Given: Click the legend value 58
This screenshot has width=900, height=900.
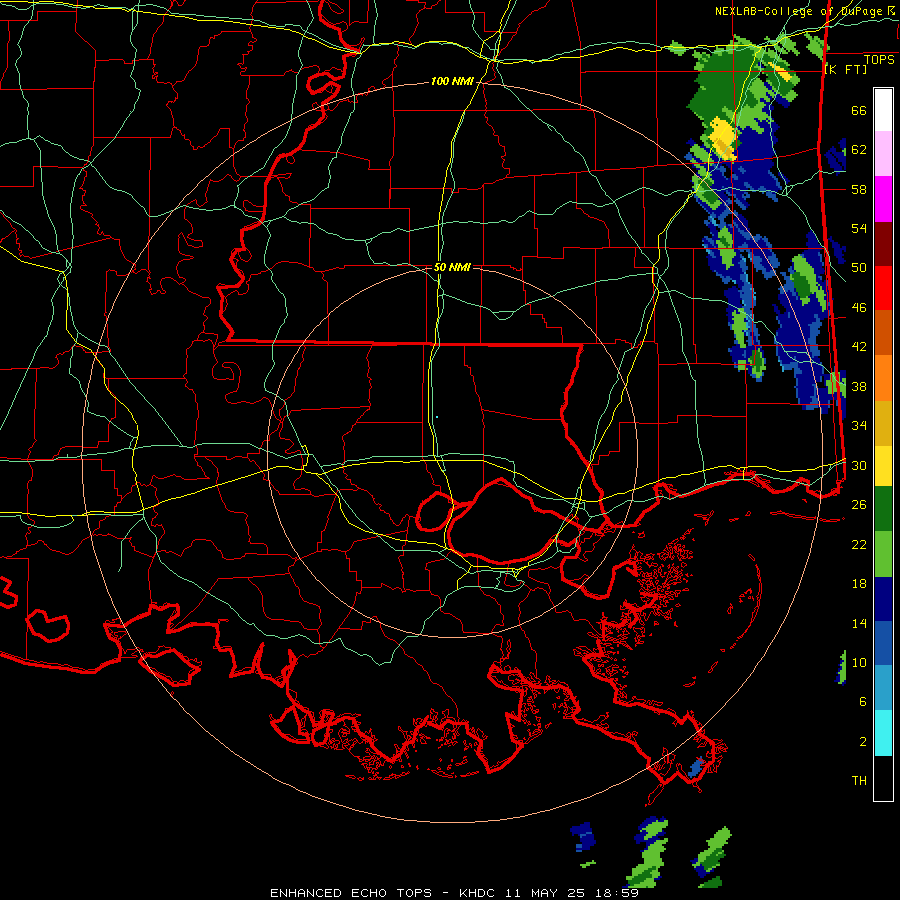Looking at the screenshot, I should tap(859, 189).
